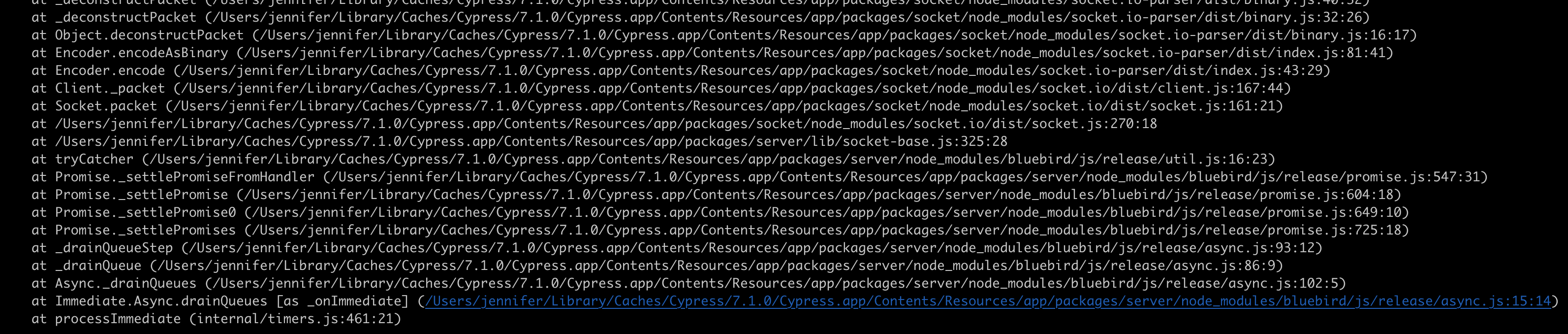This screenshot has height=334, width=1568.
Task: Click the 'at Client._packet' stack line
Action: [x=661, y=88]
